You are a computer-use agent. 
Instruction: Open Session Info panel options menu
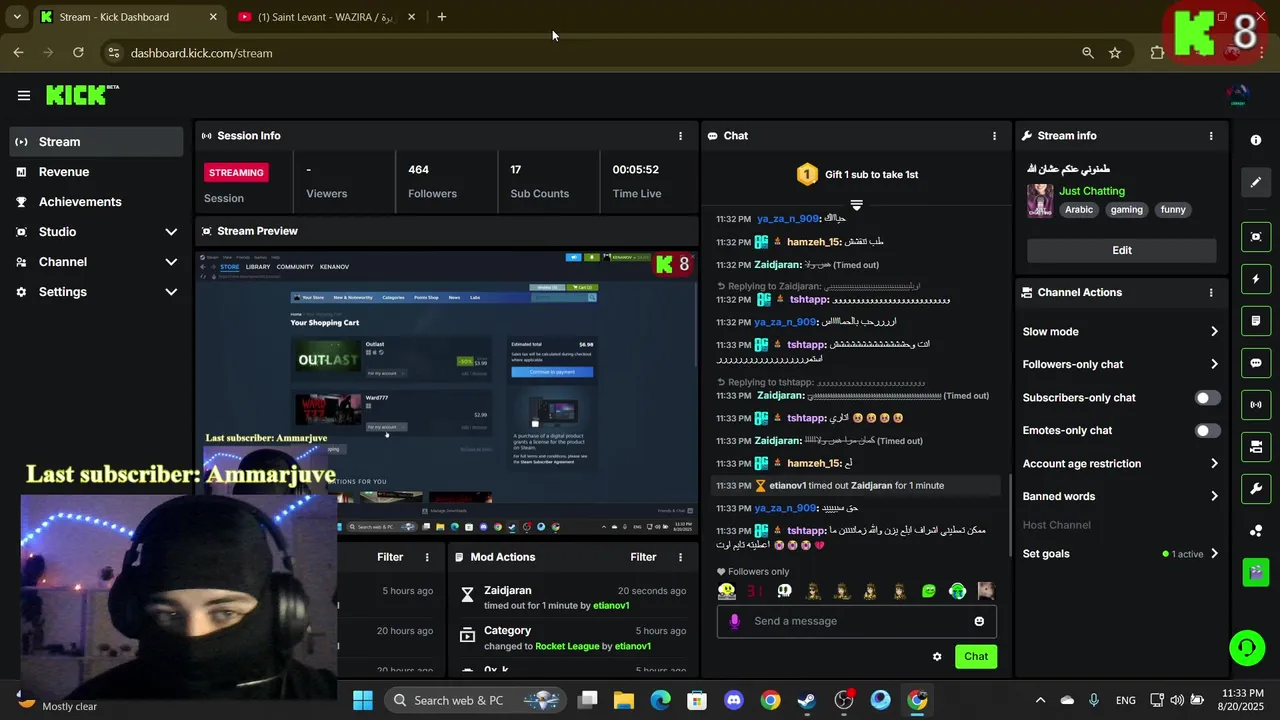681,136
